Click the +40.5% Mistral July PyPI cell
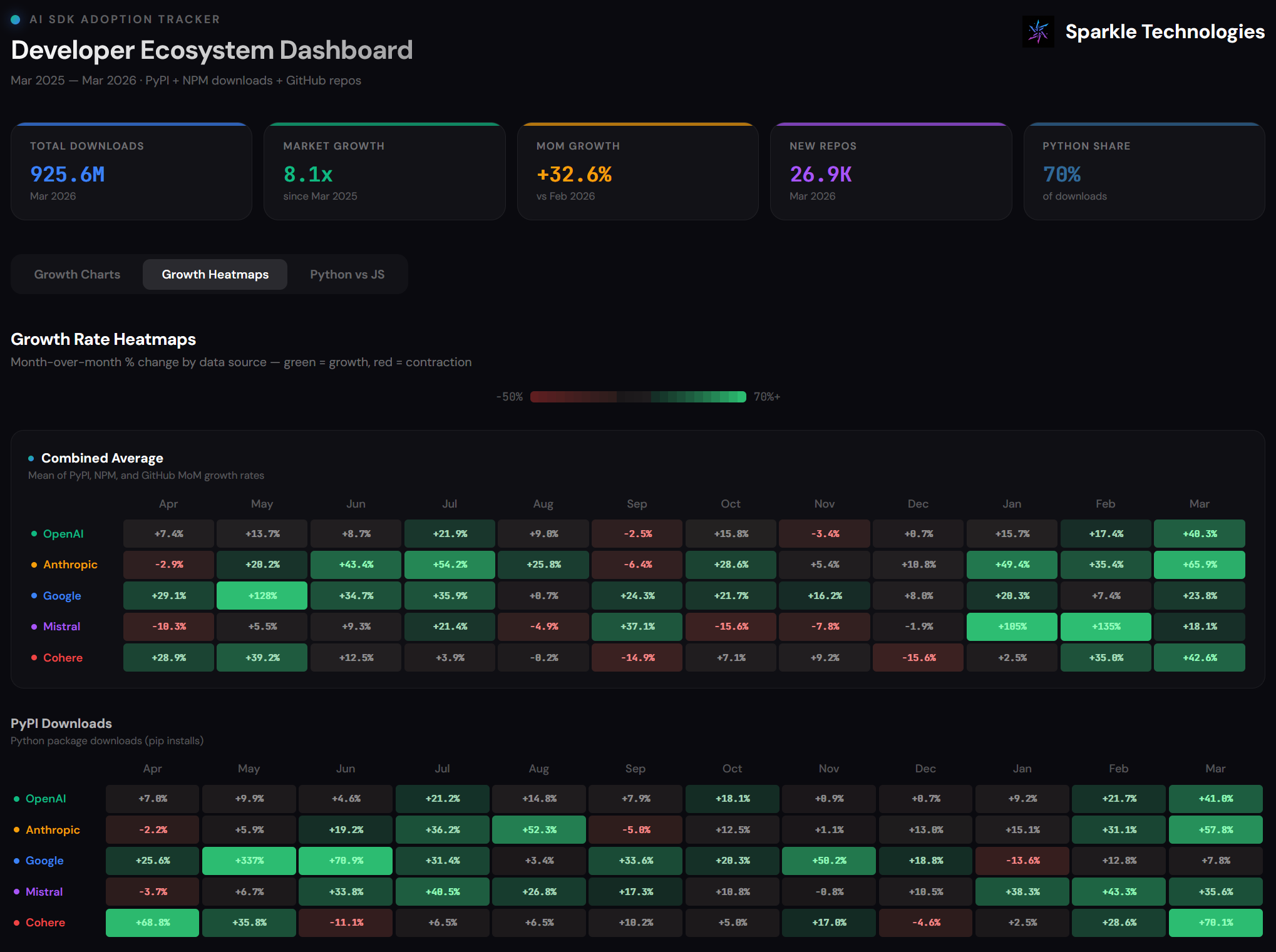This screenshot has height=952, width=1276. coord(443,891)
